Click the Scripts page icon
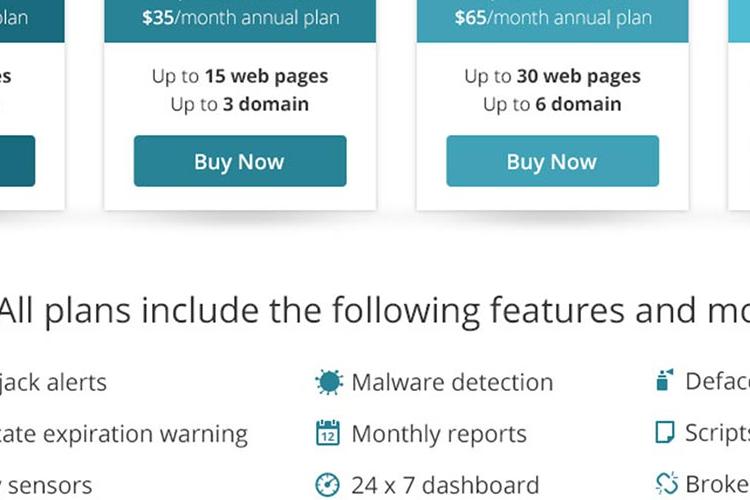 tap(664, 432)
